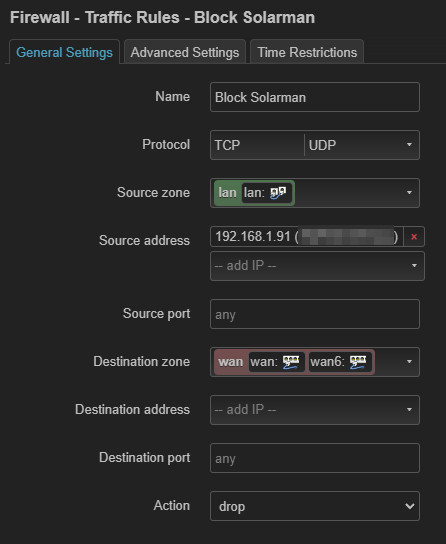
Task: Click the Source port input field
Action: 315,314
